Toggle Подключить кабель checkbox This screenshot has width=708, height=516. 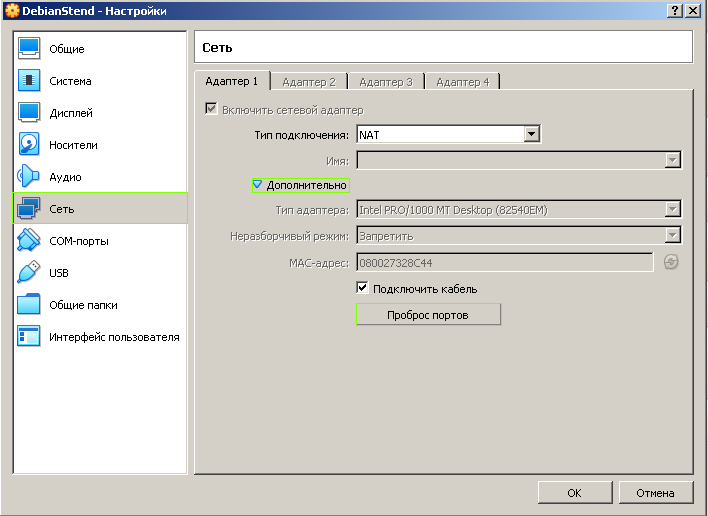click(x=362, y=288)
